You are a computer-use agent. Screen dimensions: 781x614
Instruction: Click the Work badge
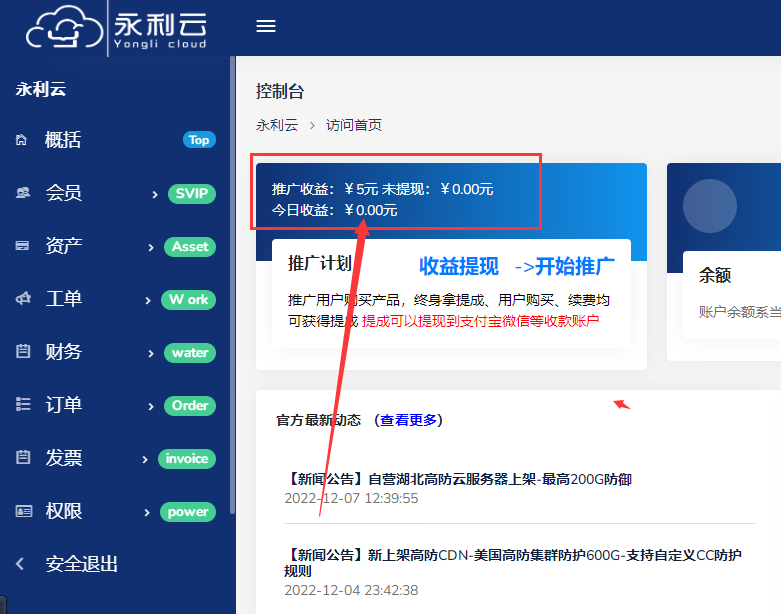(x=188, y=300)
